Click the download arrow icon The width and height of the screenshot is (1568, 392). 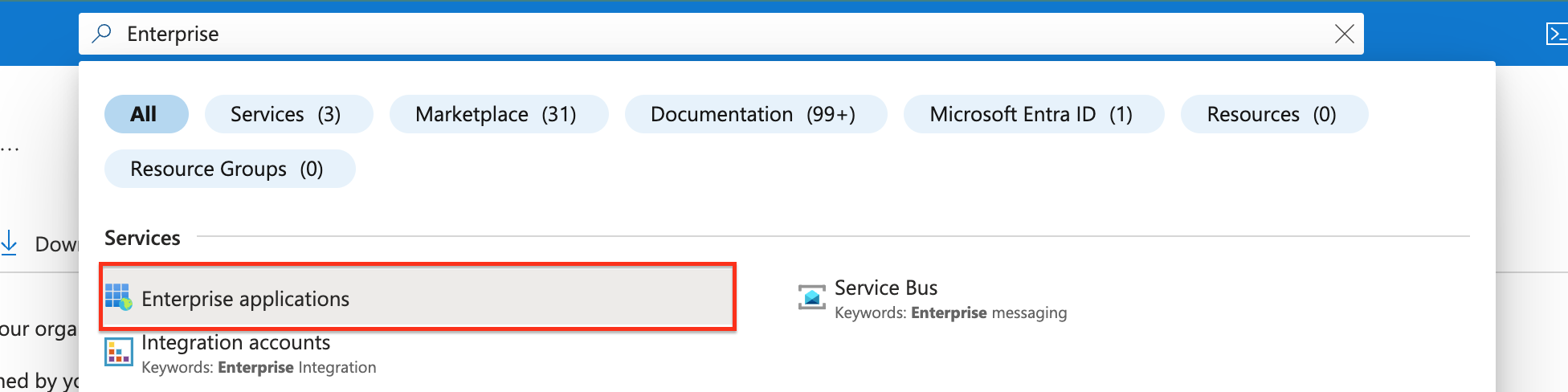[10, 243]
